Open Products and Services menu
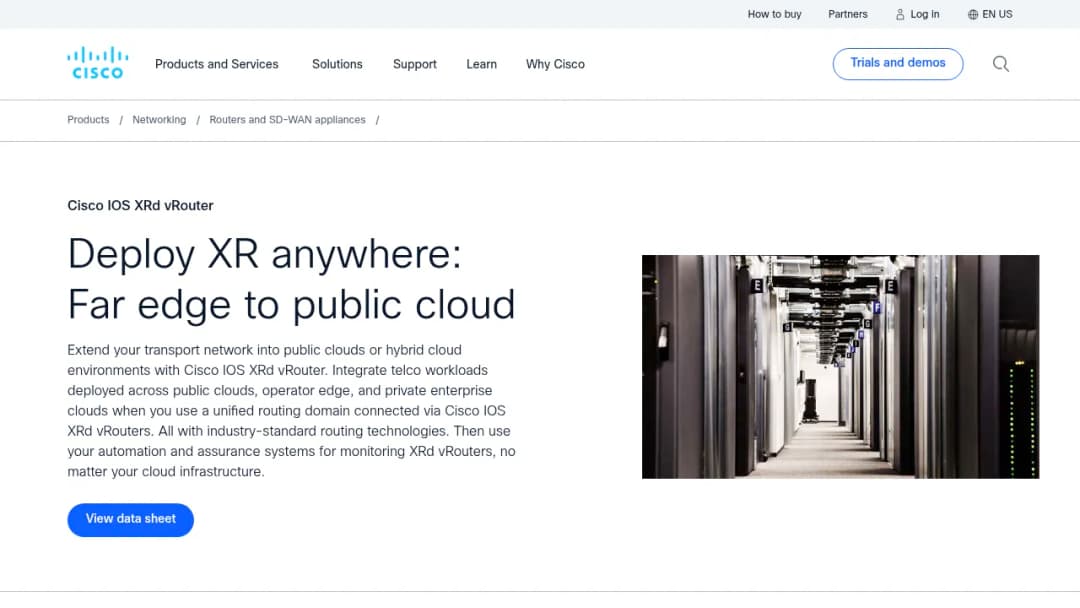This screenshot has height=608, width=1080. (x=216, y=64)
